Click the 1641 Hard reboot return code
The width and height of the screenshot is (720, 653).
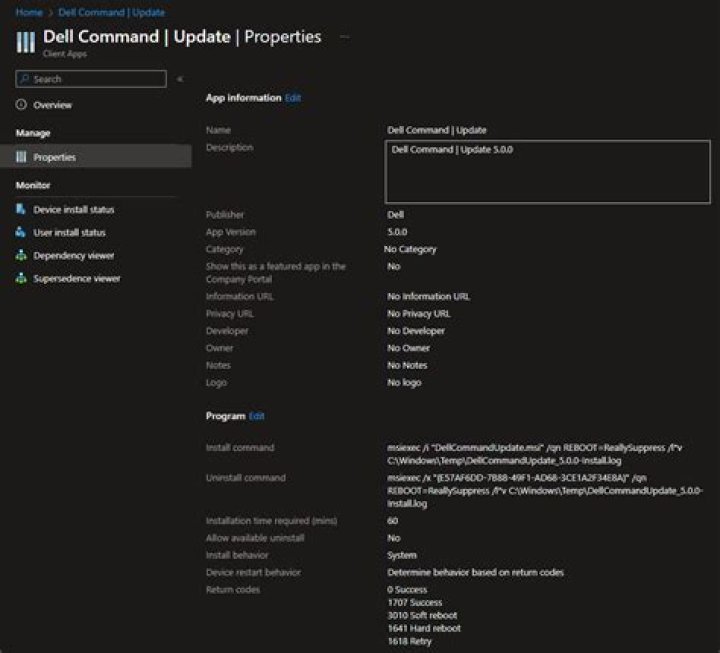pyautogui.click(x=424, y=628)
